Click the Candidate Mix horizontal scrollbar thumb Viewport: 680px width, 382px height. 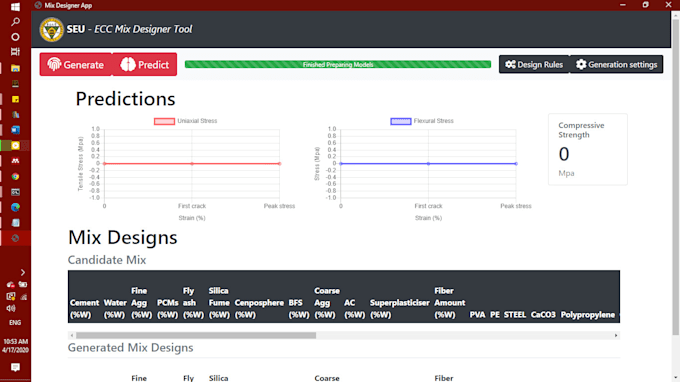[196, 335]
